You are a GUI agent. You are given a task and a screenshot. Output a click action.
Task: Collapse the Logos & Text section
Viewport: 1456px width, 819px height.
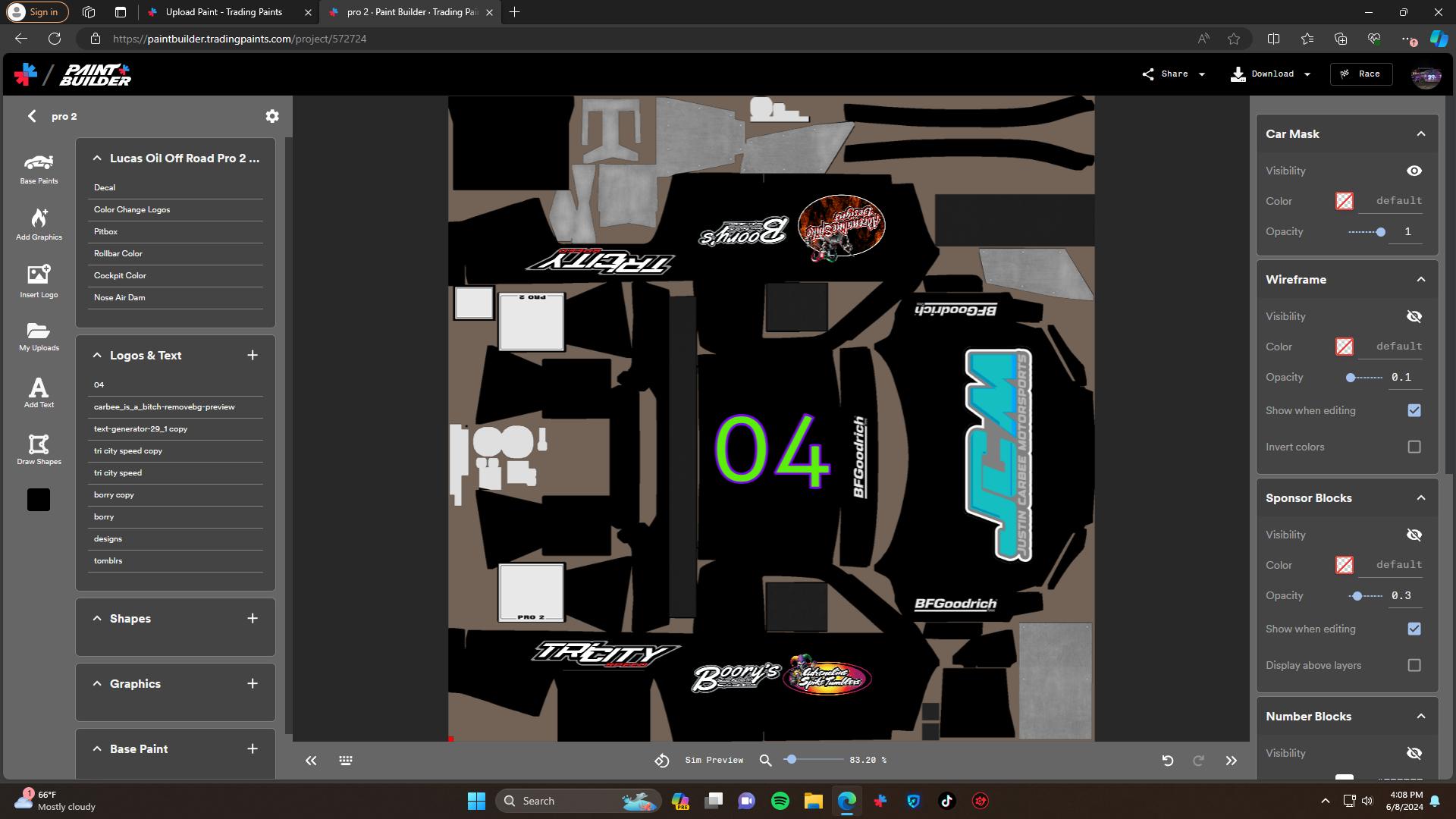point(97,354)
